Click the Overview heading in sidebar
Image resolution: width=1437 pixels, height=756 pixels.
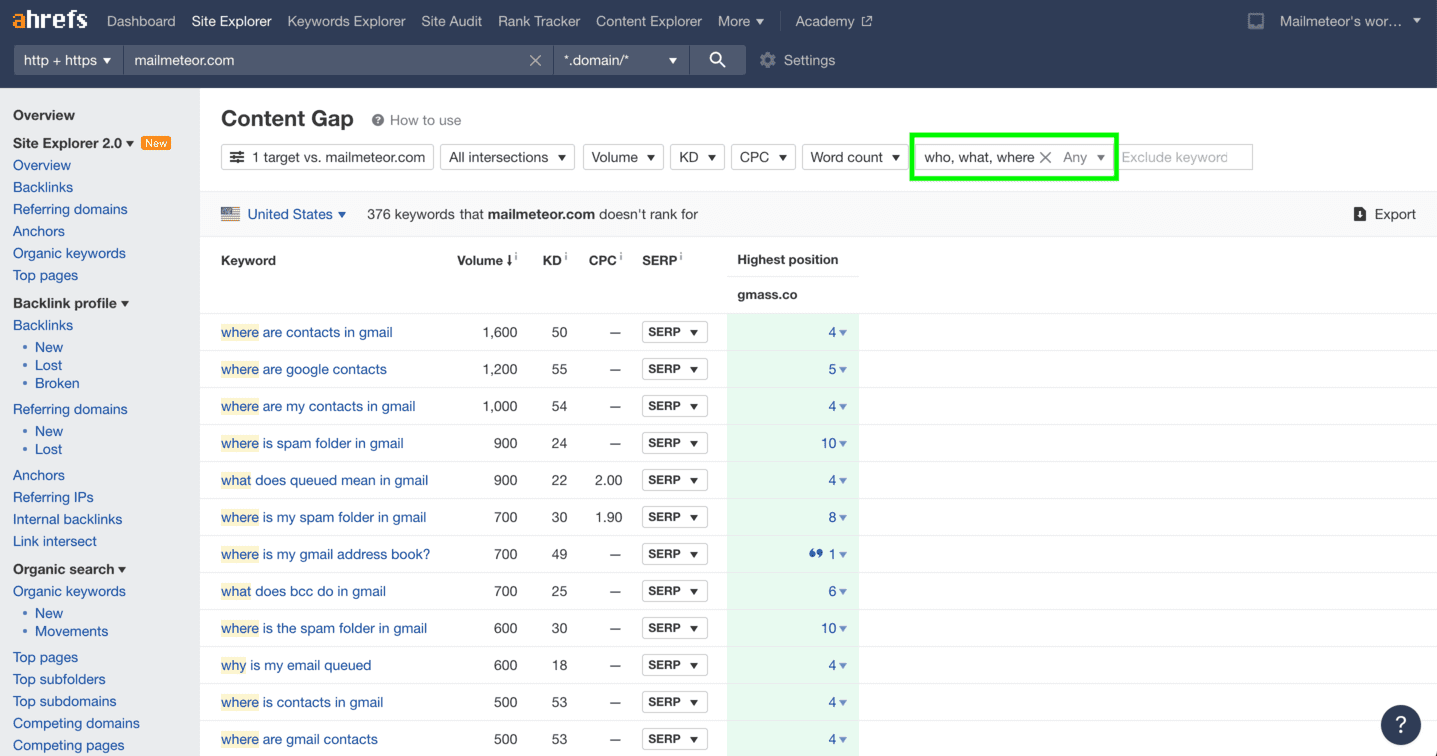44,115
